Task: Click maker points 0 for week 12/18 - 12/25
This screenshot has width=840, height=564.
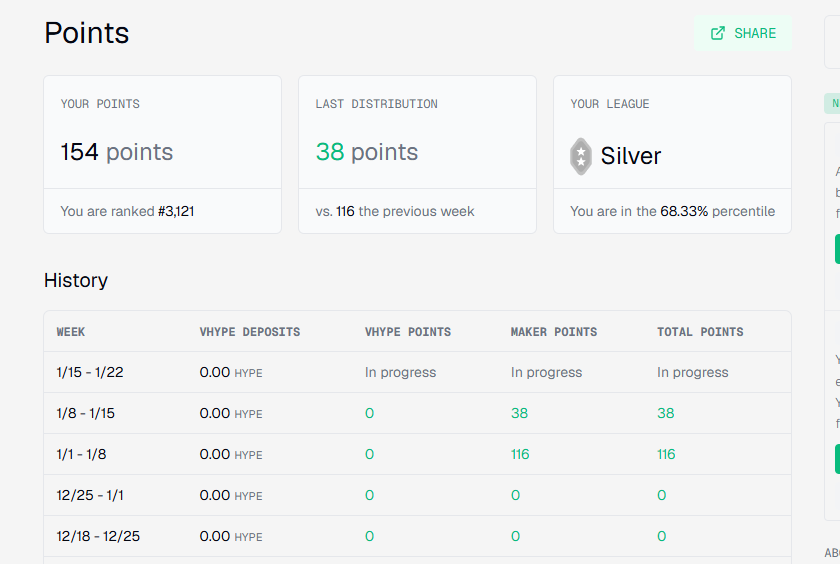Action: tap(515, 536)
